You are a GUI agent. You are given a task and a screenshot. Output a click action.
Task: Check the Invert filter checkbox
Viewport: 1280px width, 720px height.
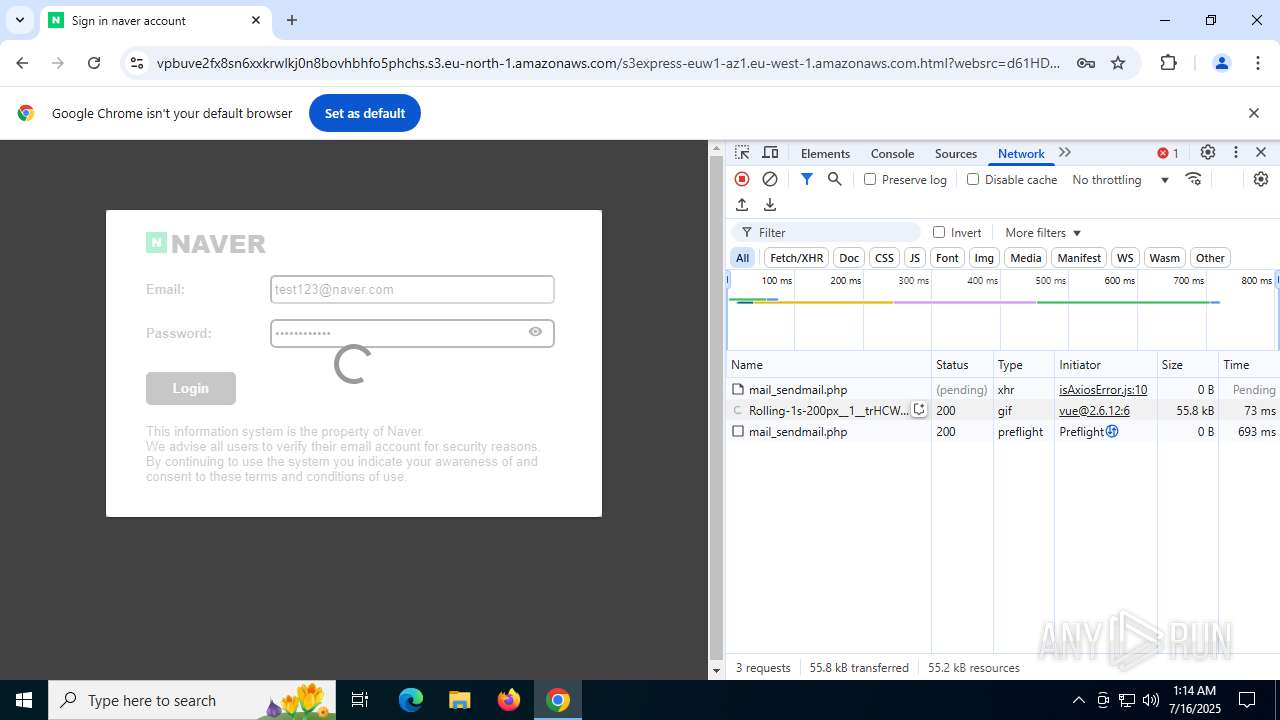pos(939,232)
